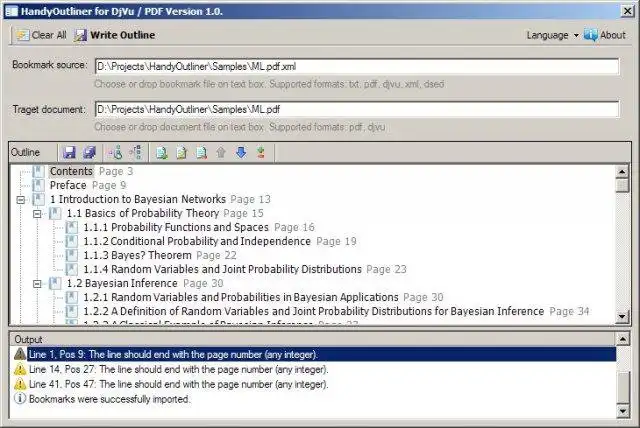The width and height of the screenshot is (640, 428).
Task: Click bookmark icon beside 1.1.1 Probability Functions
Action: click(x=72, y=227)
